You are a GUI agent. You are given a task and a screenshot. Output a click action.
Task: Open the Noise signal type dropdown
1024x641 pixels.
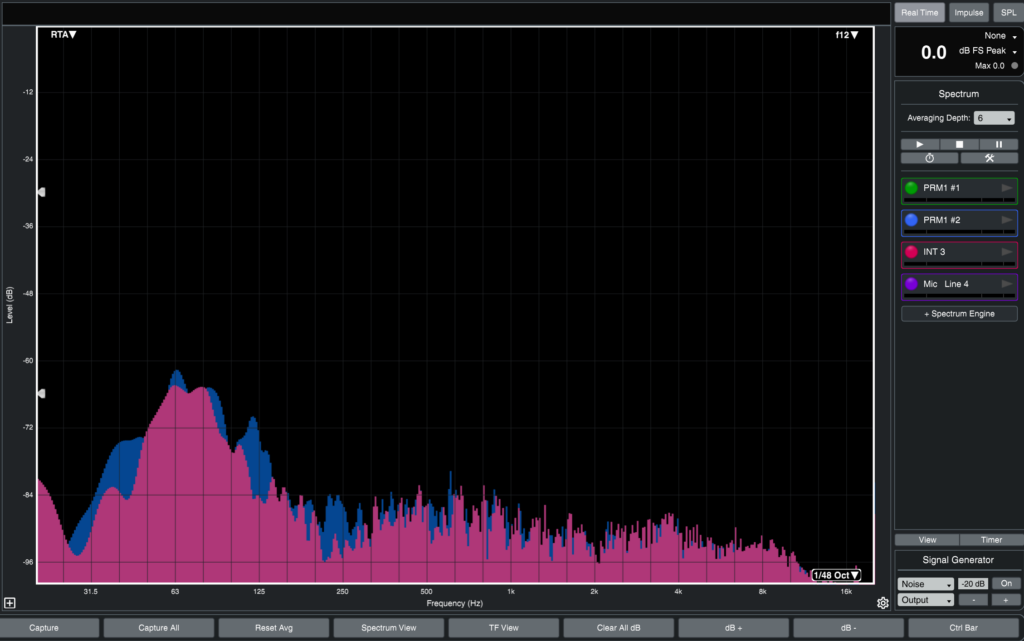click(925, 584)
